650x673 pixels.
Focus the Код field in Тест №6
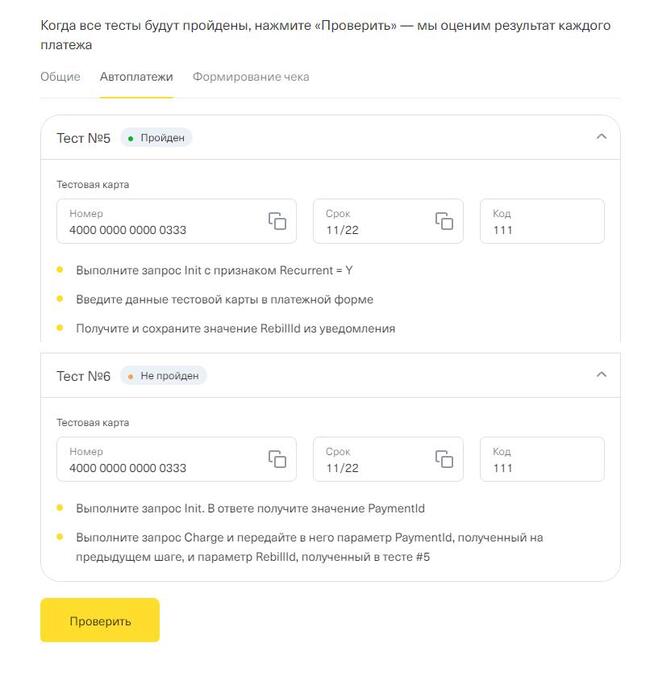coord(541,460)
